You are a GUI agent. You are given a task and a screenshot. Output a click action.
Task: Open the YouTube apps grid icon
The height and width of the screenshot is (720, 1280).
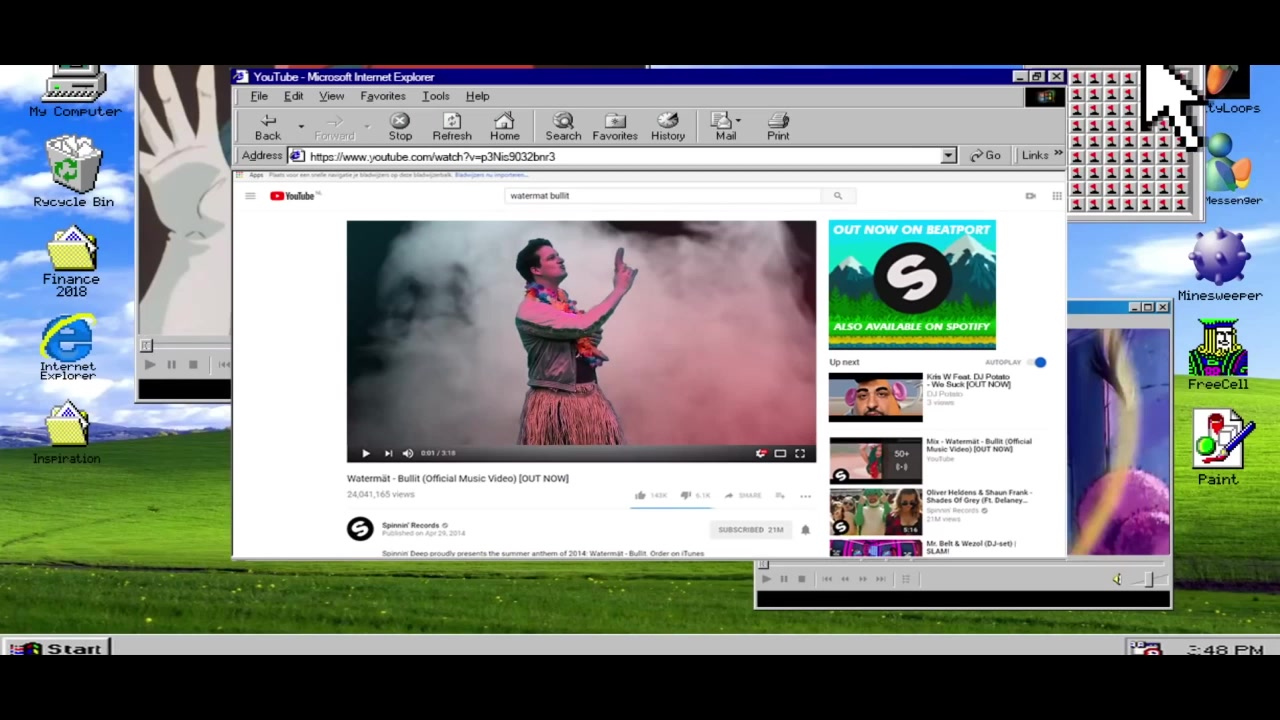(1056, 196)
